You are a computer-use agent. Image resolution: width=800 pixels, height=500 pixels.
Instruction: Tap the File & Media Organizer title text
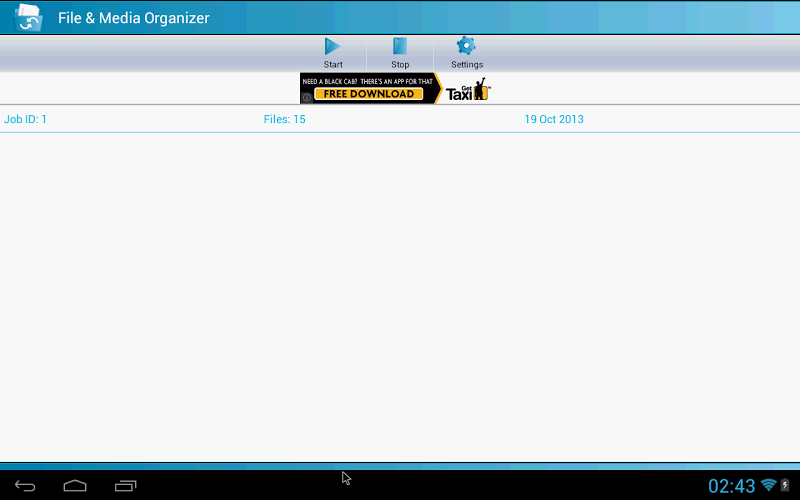(134, 18)
